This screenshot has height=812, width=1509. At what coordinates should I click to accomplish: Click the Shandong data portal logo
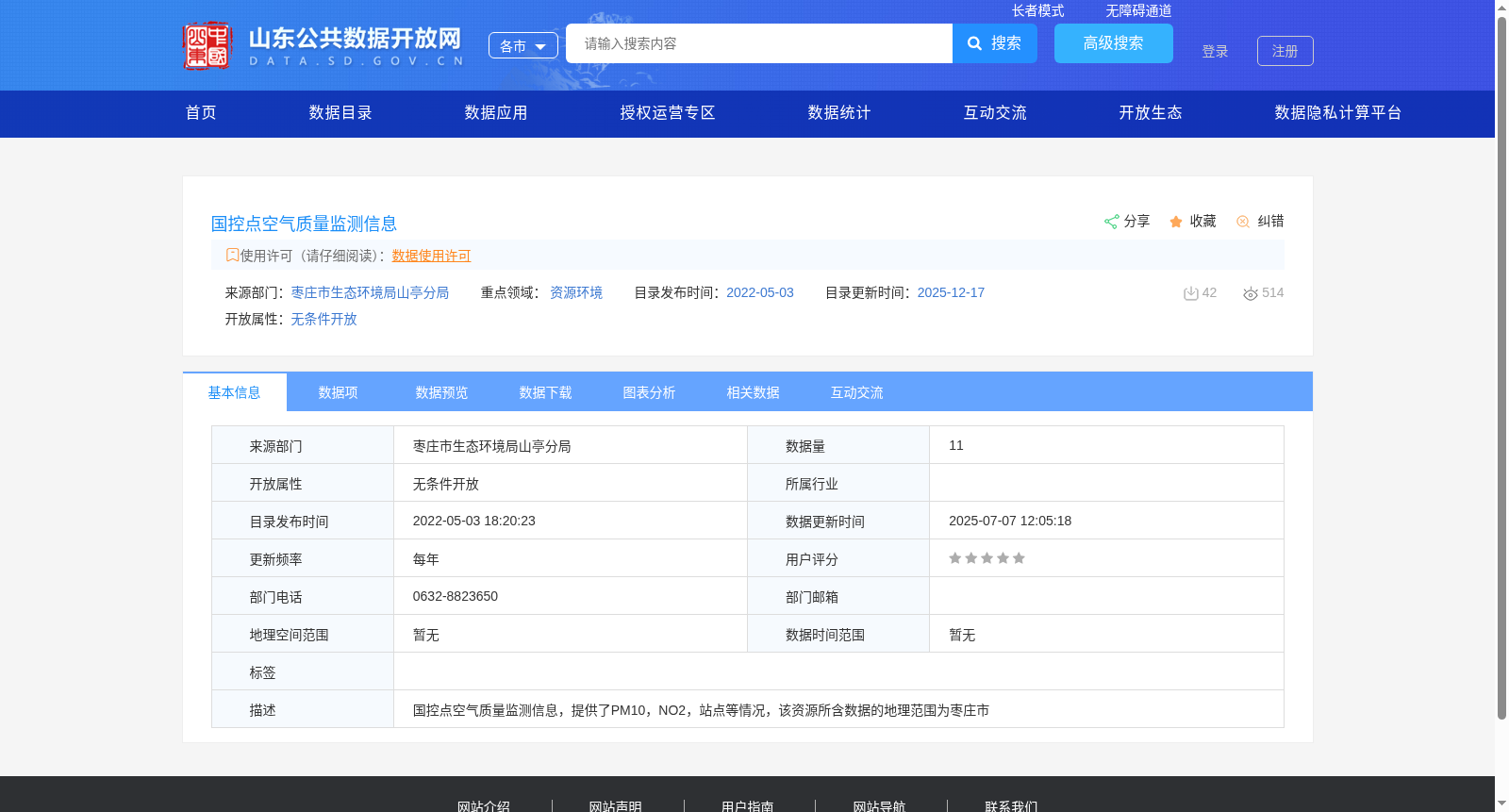(x=323, y=45)
